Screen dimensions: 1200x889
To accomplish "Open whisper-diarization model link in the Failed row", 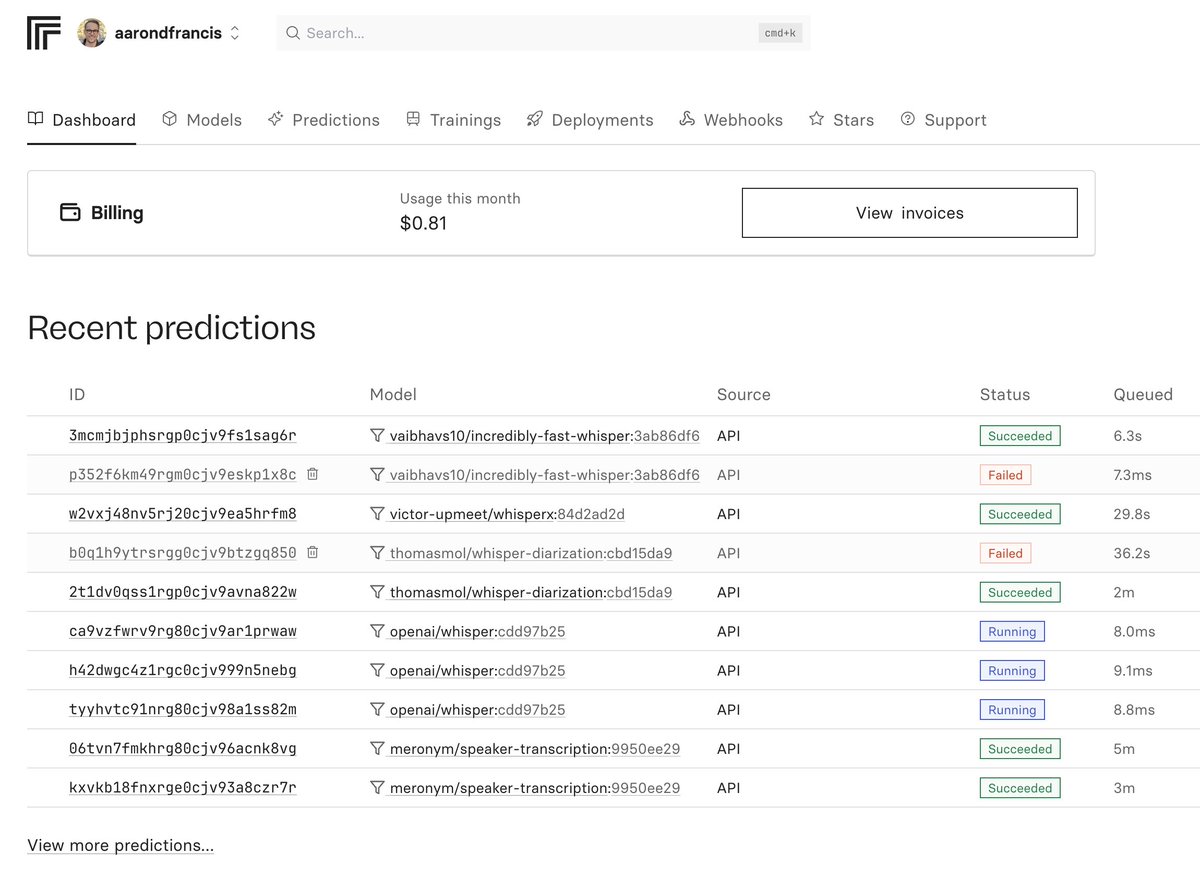I will tap(530, 553).
